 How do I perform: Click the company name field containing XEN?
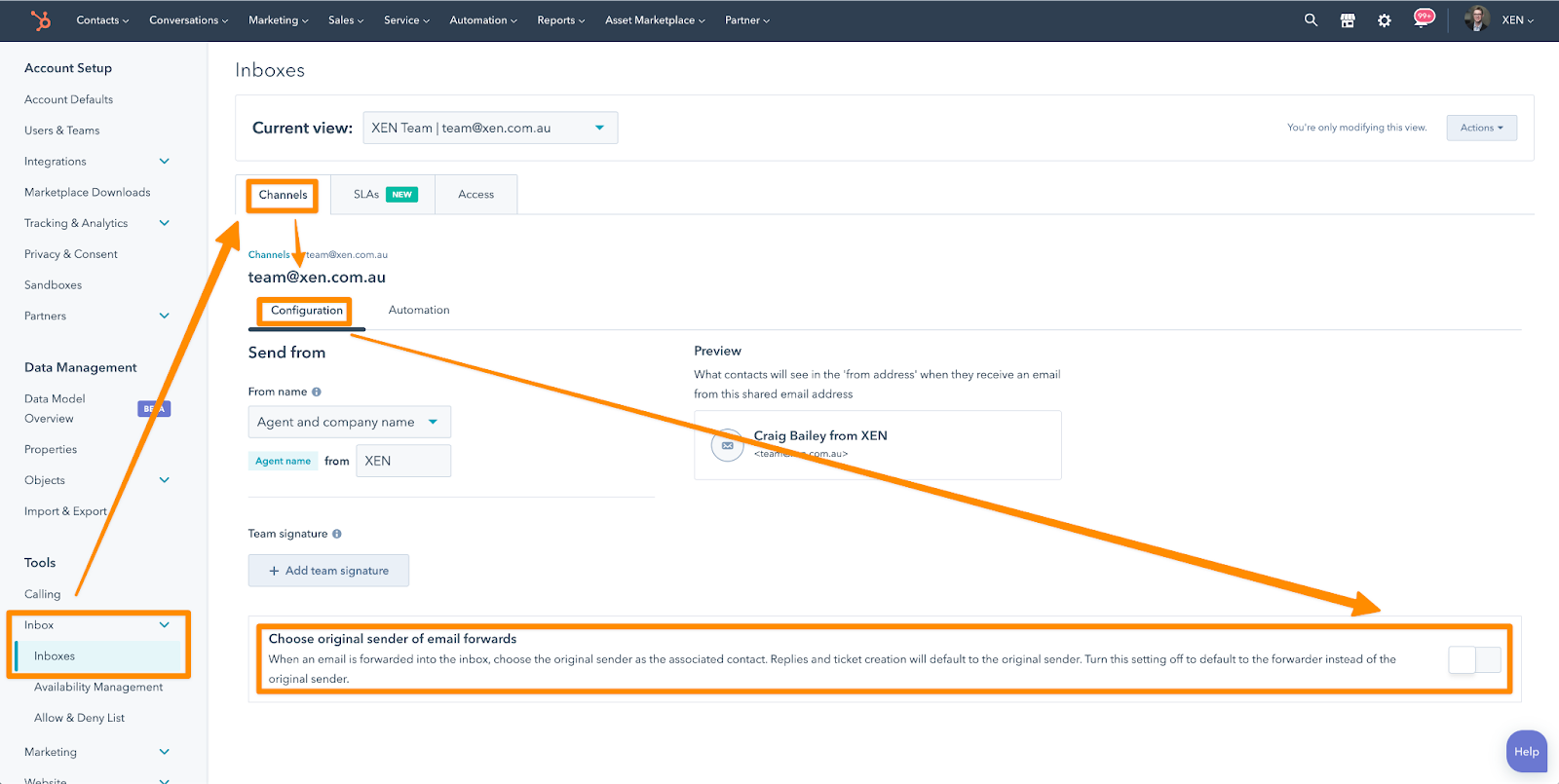402,461
